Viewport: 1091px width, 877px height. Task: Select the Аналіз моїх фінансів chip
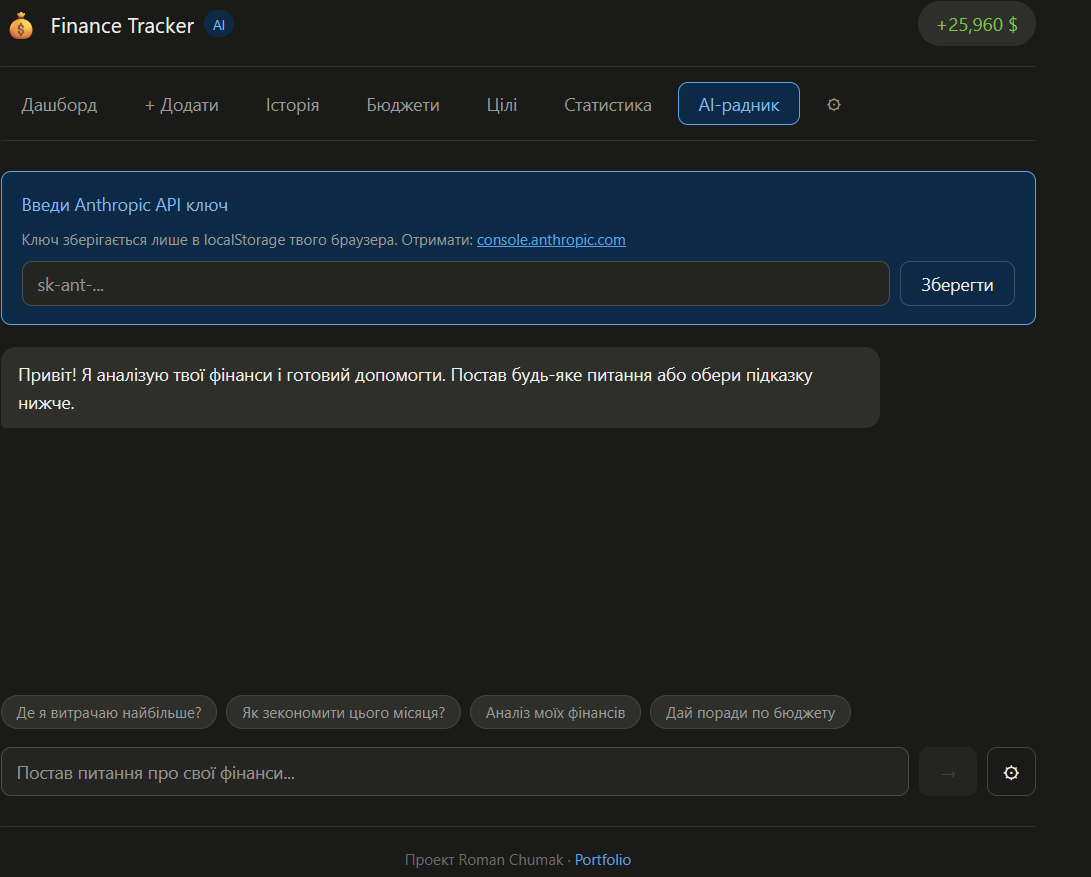[x=555, y=712]
